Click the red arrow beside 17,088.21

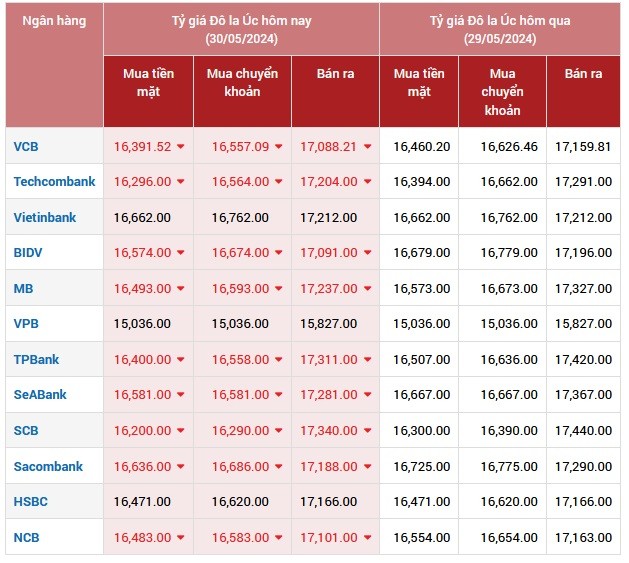coord(367,147)
